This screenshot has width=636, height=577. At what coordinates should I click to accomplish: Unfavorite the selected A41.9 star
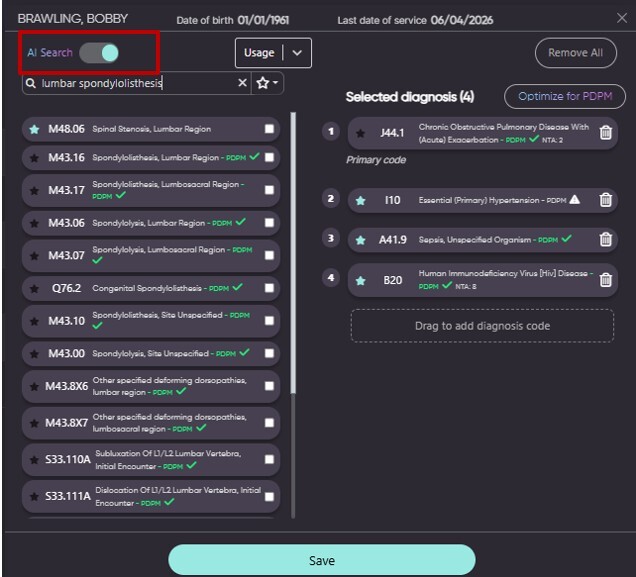point(360,240)
